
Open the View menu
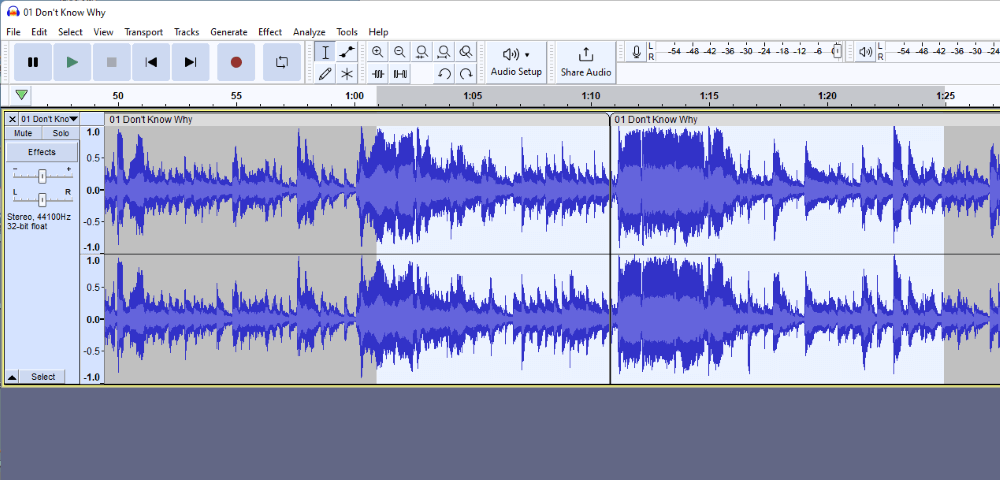[103, 32]
